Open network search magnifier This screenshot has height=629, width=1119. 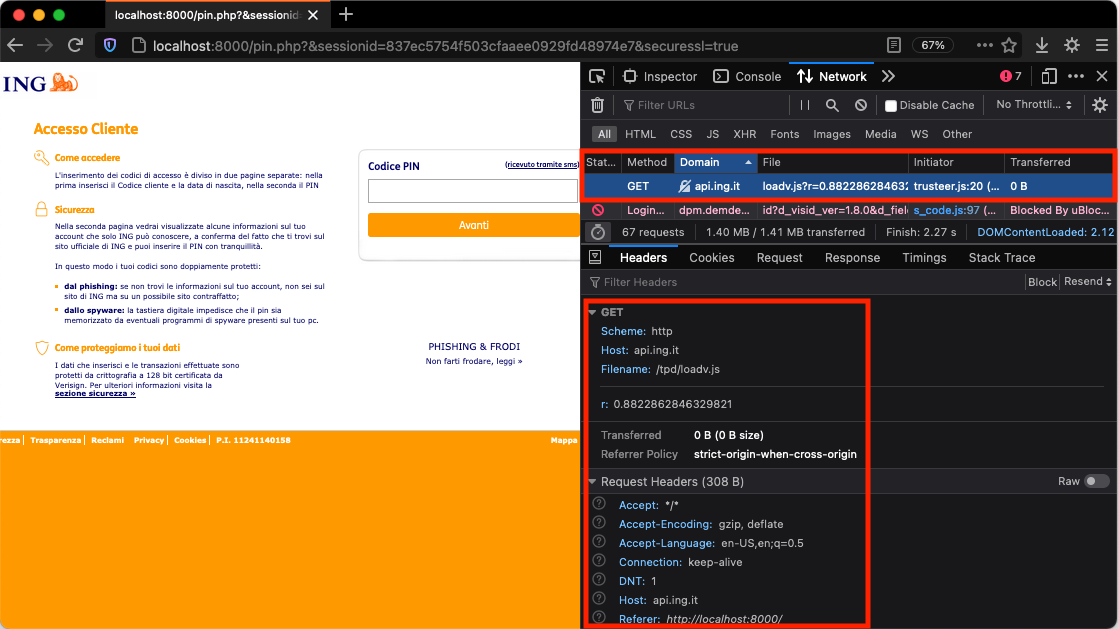pyautogui.click(x=832, y=105)
